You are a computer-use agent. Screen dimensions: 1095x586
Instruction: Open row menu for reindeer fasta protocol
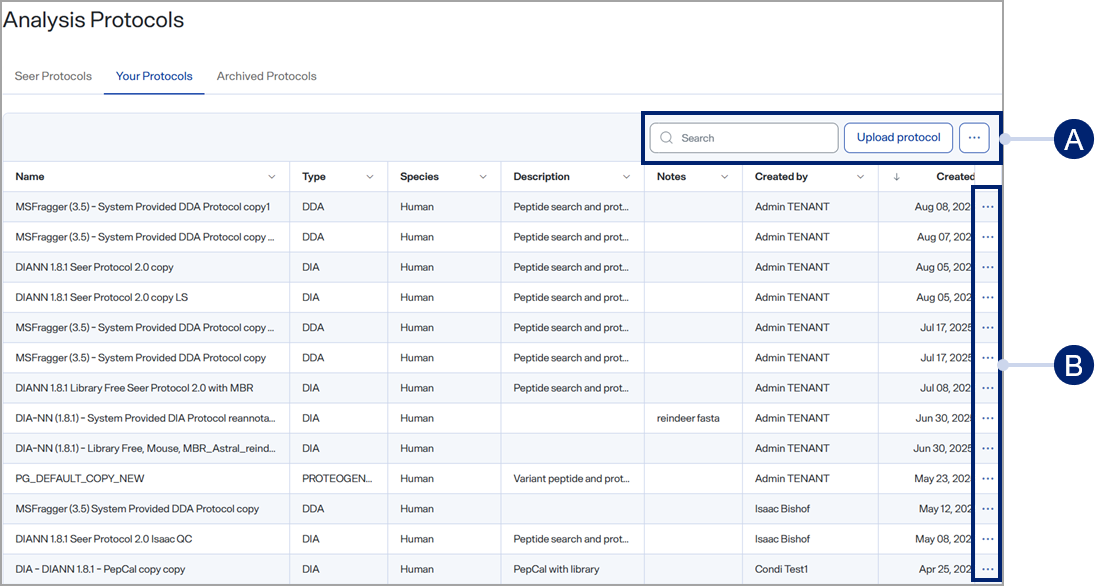987,418
